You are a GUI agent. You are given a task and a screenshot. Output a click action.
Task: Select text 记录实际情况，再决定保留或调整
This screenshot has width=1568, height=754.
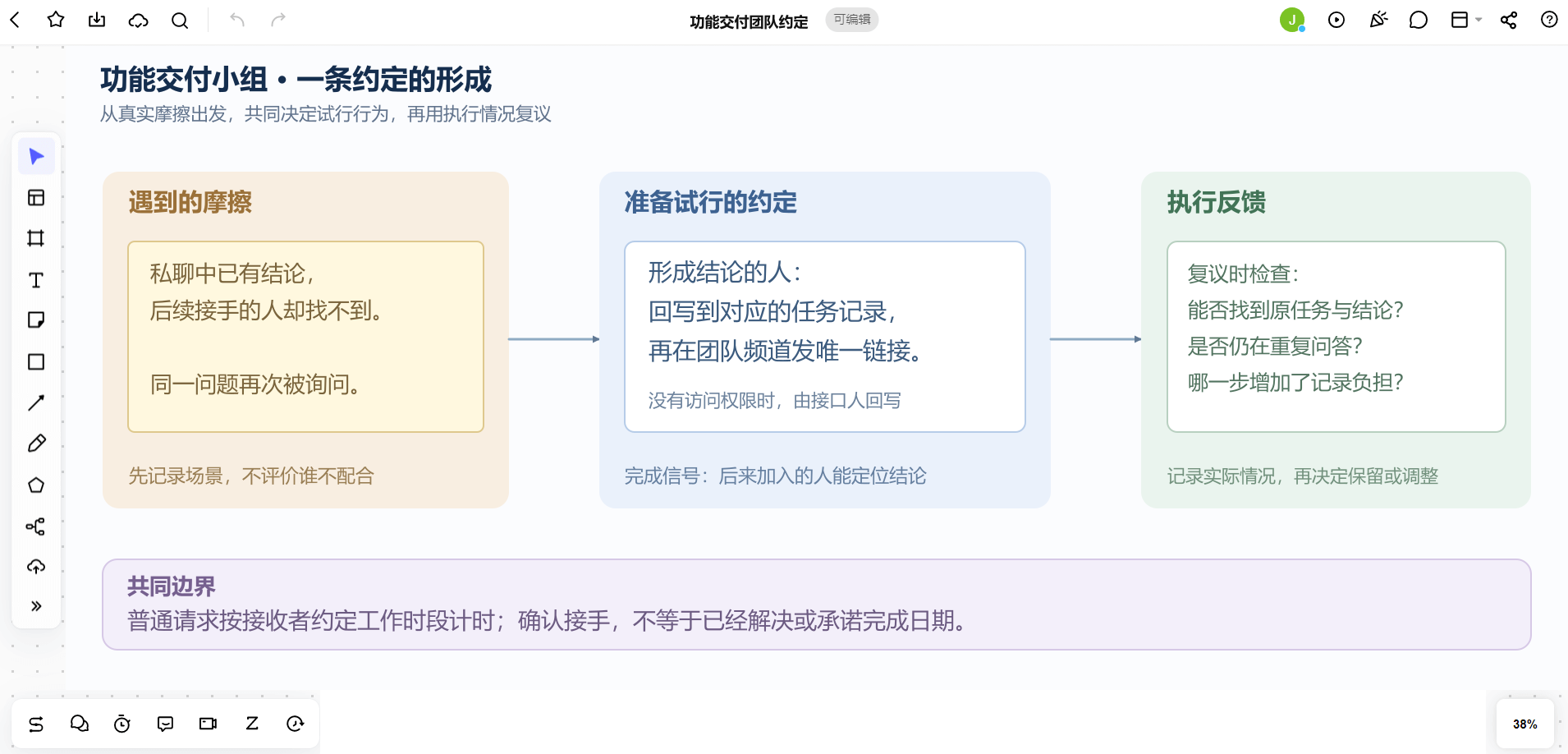pos(1303,476)
